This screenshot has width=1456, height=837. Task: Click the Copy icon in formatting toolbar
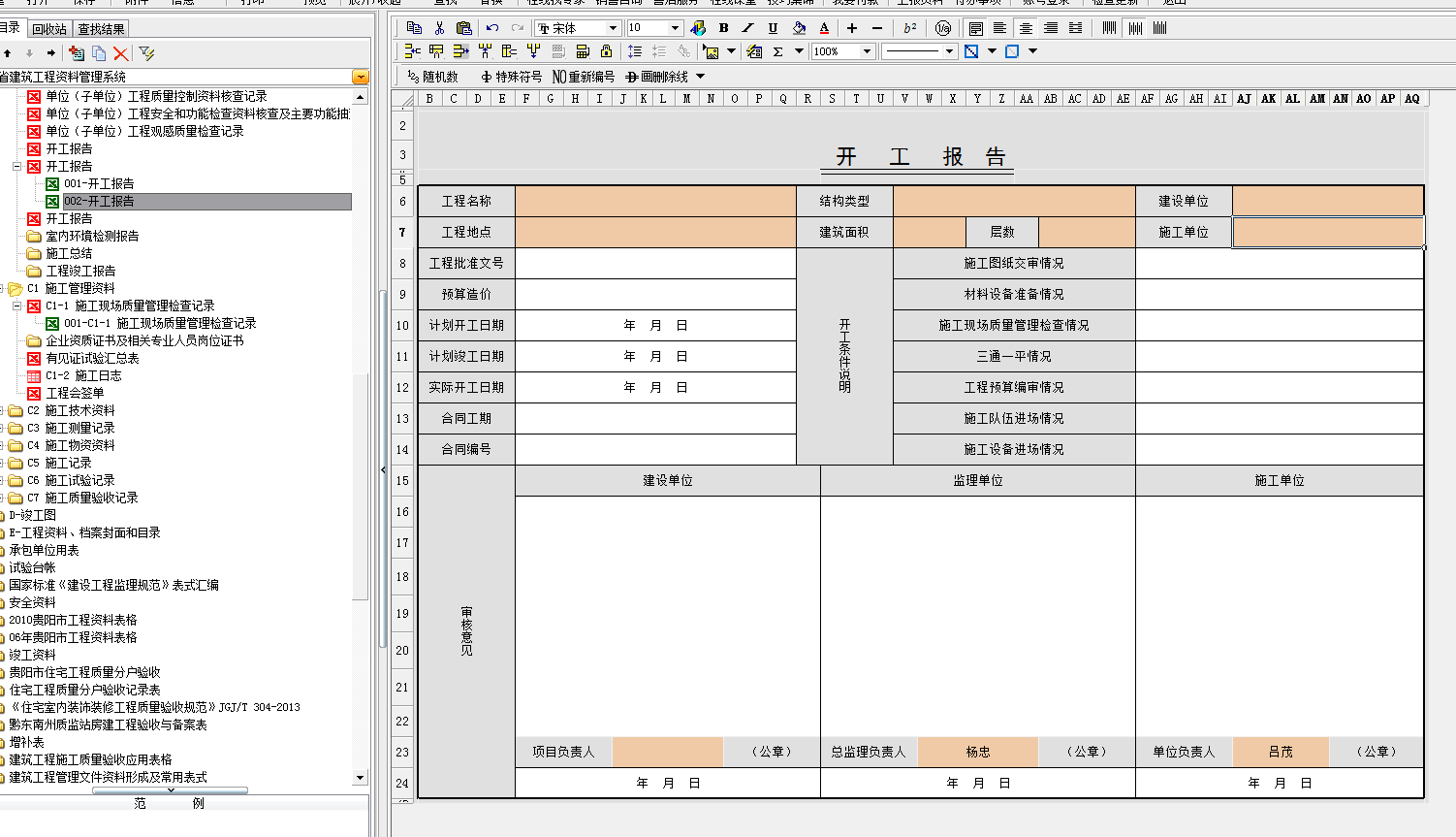[x=415, y=28]
